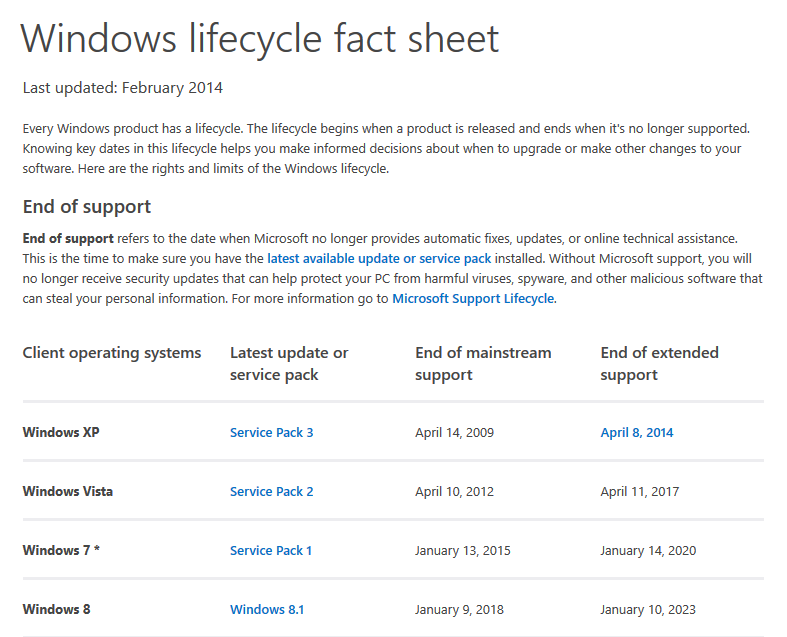
Task: Click the April 14, 2009 date cell
Action: [x=454, y=432]
